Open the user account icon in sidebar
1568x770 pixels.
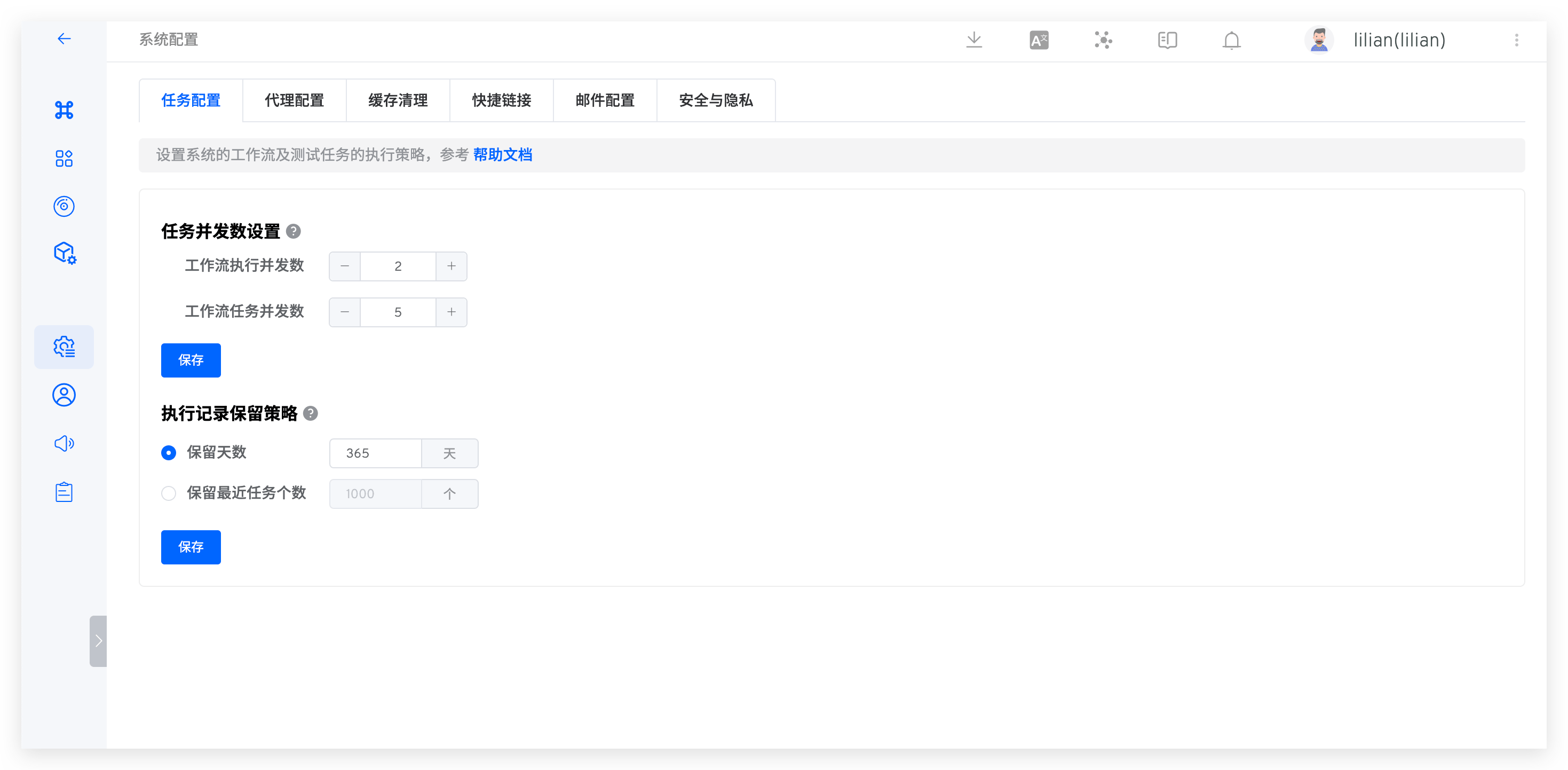click(64, 395)
